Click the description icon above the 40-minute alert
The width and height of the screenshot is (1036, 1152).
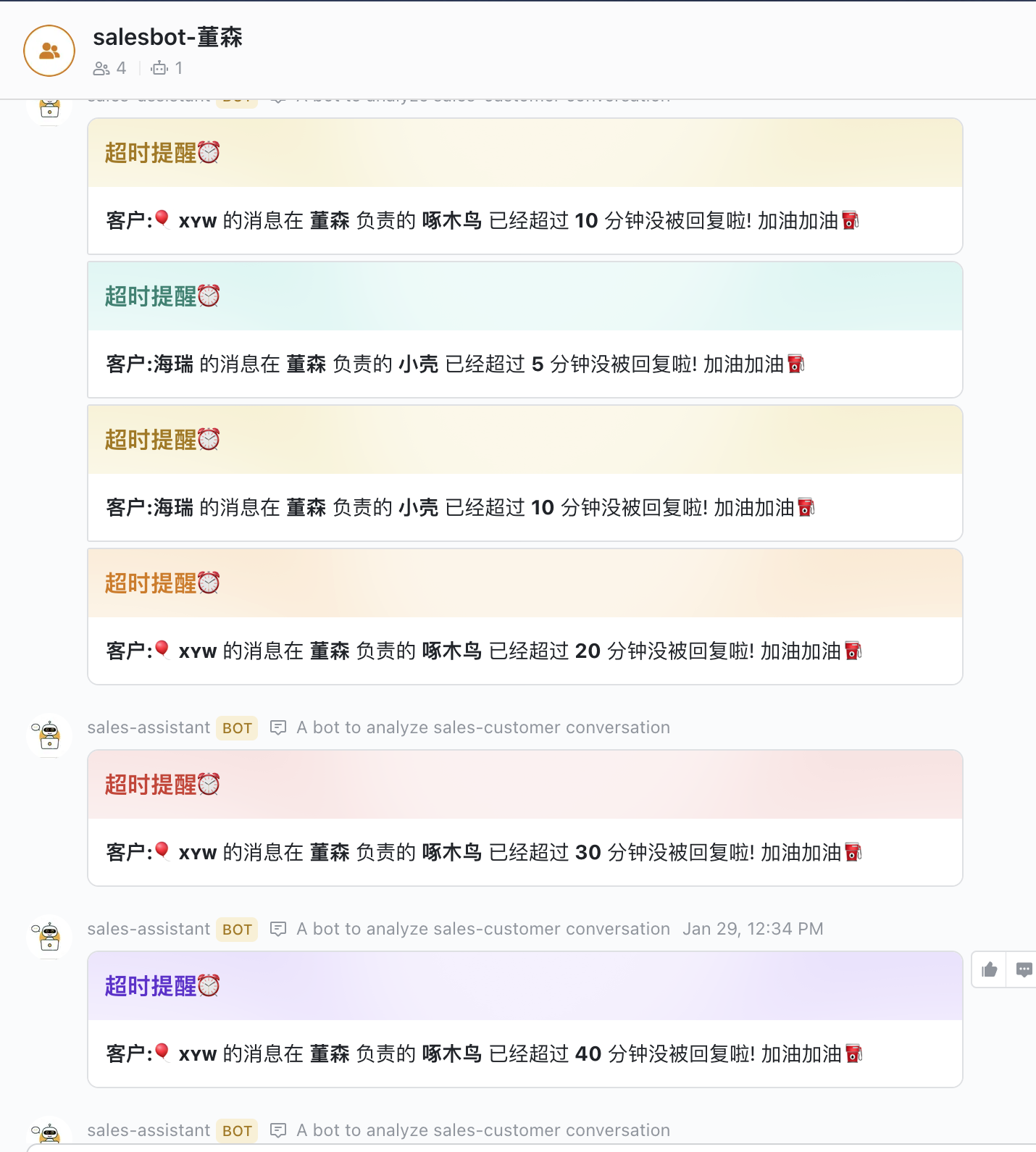point(278,929)
